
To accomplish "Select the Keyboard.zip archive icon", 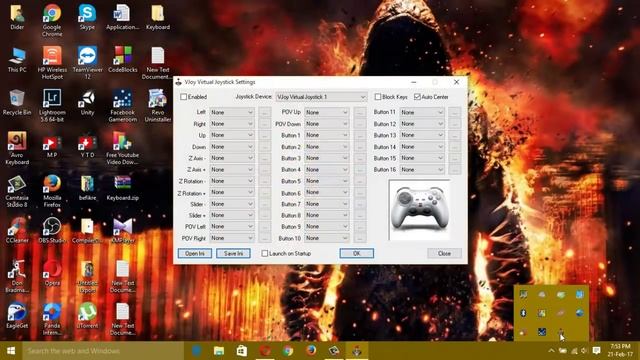I will coord(122,188).
